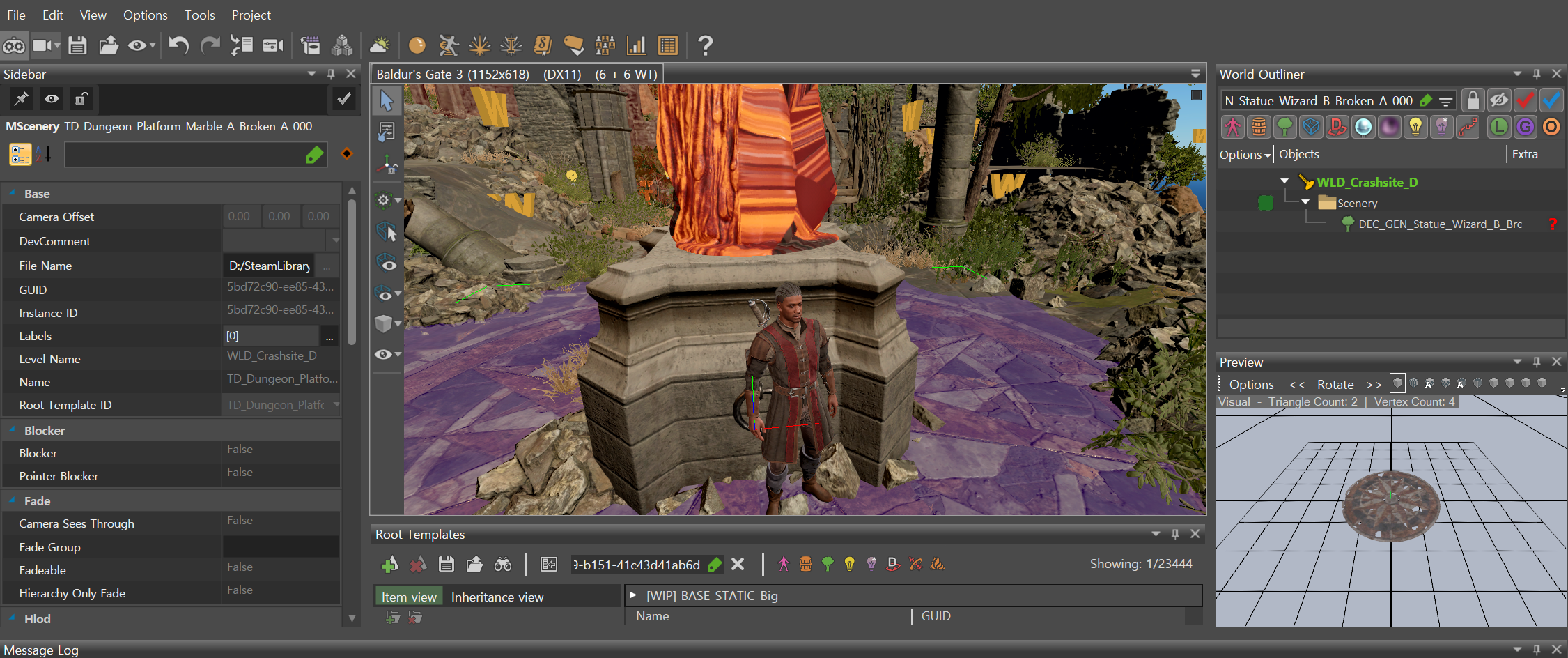Filter root templates by fire icon
The image size is (1568, 658).
click(x=938, y=564)
